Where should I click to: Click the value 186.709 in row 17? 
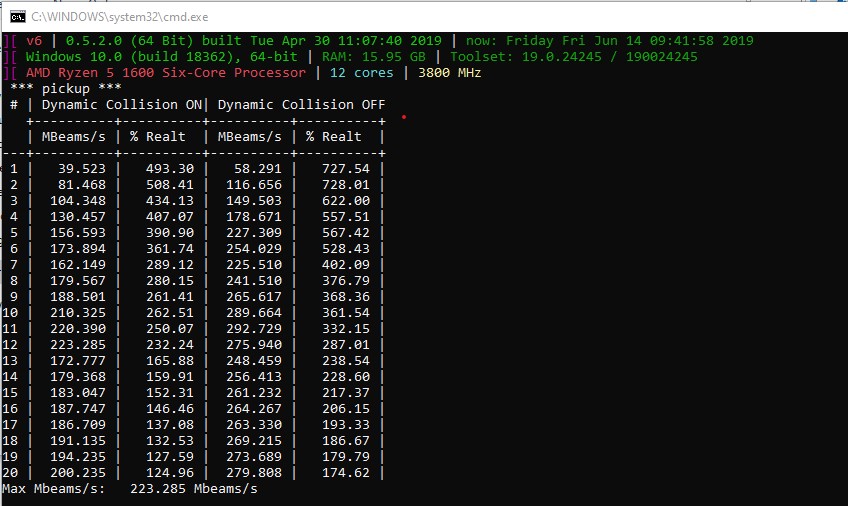point(78,425)
